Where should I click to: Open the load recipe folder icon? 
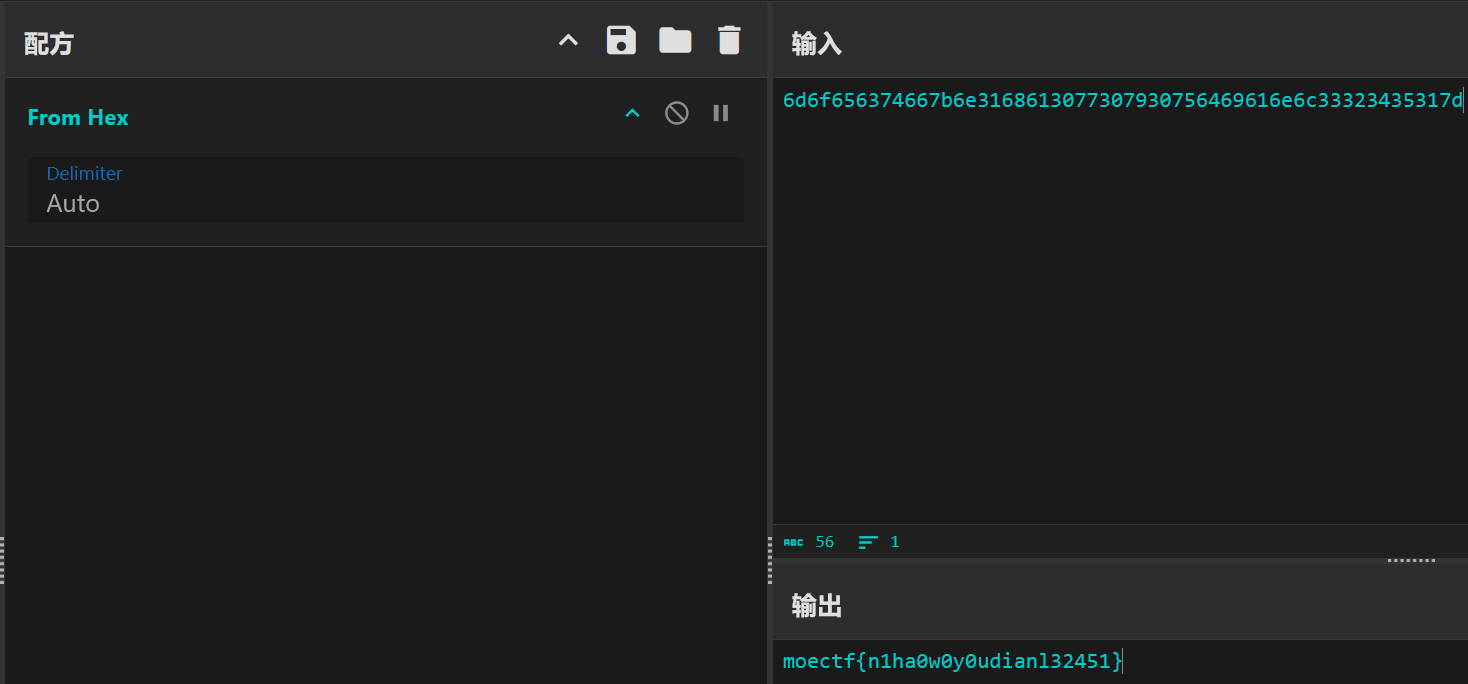point(675,41)
